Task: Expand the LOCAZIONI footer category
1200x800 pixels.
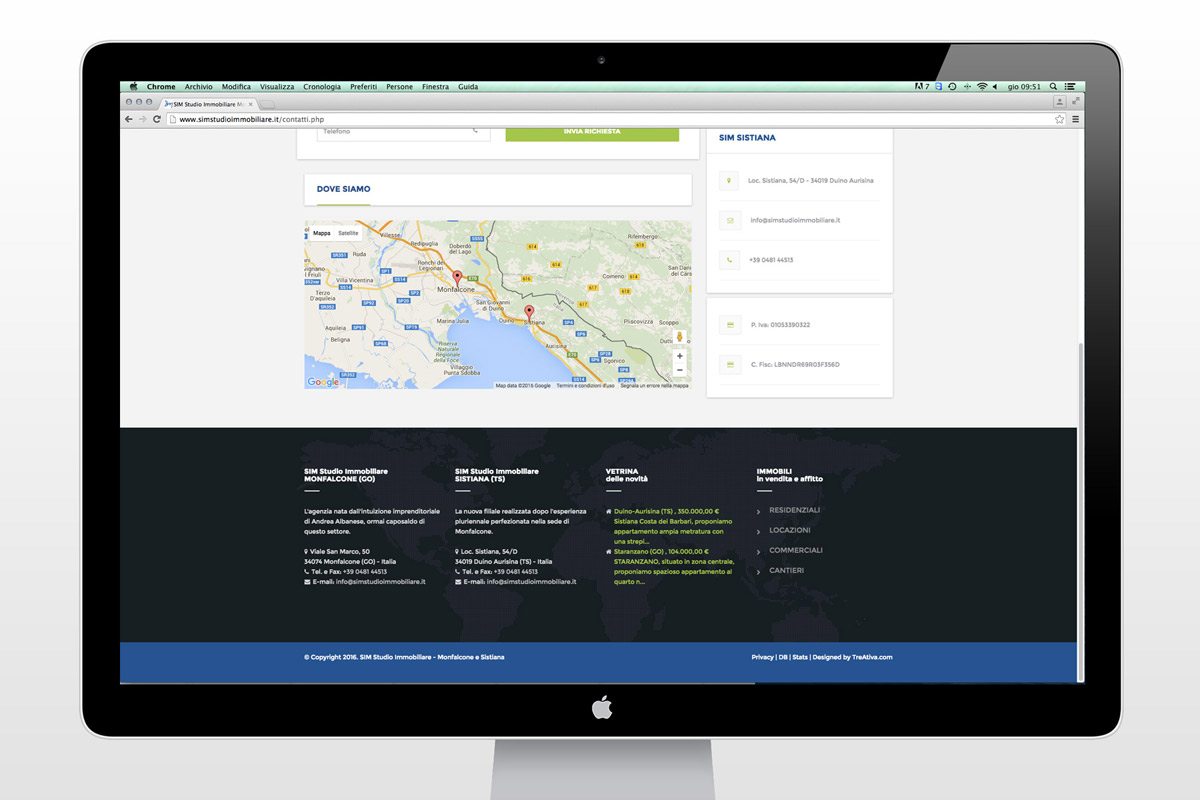Action: point(789,530)
